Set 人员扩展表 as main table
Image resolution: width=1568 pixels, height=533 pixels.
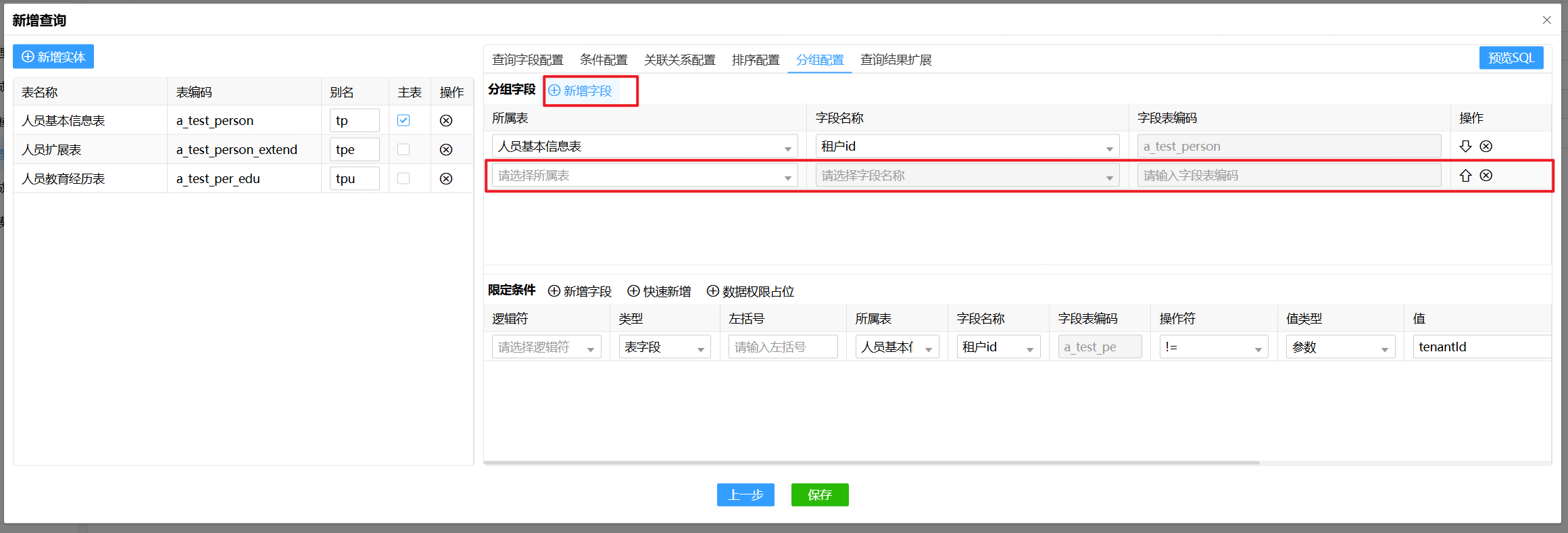tap(403, 150)
